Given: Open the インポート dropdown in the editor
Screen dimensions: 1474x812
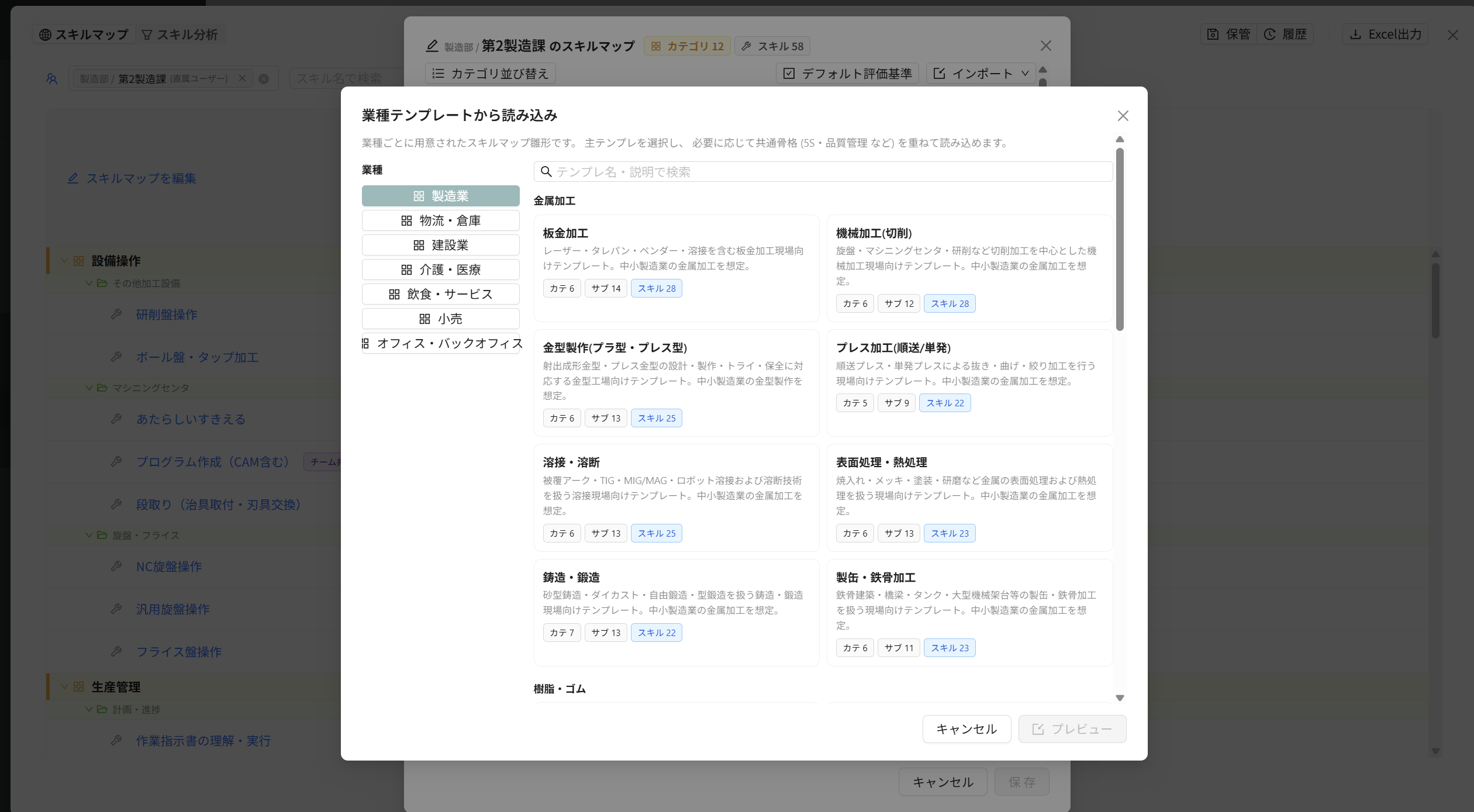Looking at the screenshot, I should click(x=981, y=73).
